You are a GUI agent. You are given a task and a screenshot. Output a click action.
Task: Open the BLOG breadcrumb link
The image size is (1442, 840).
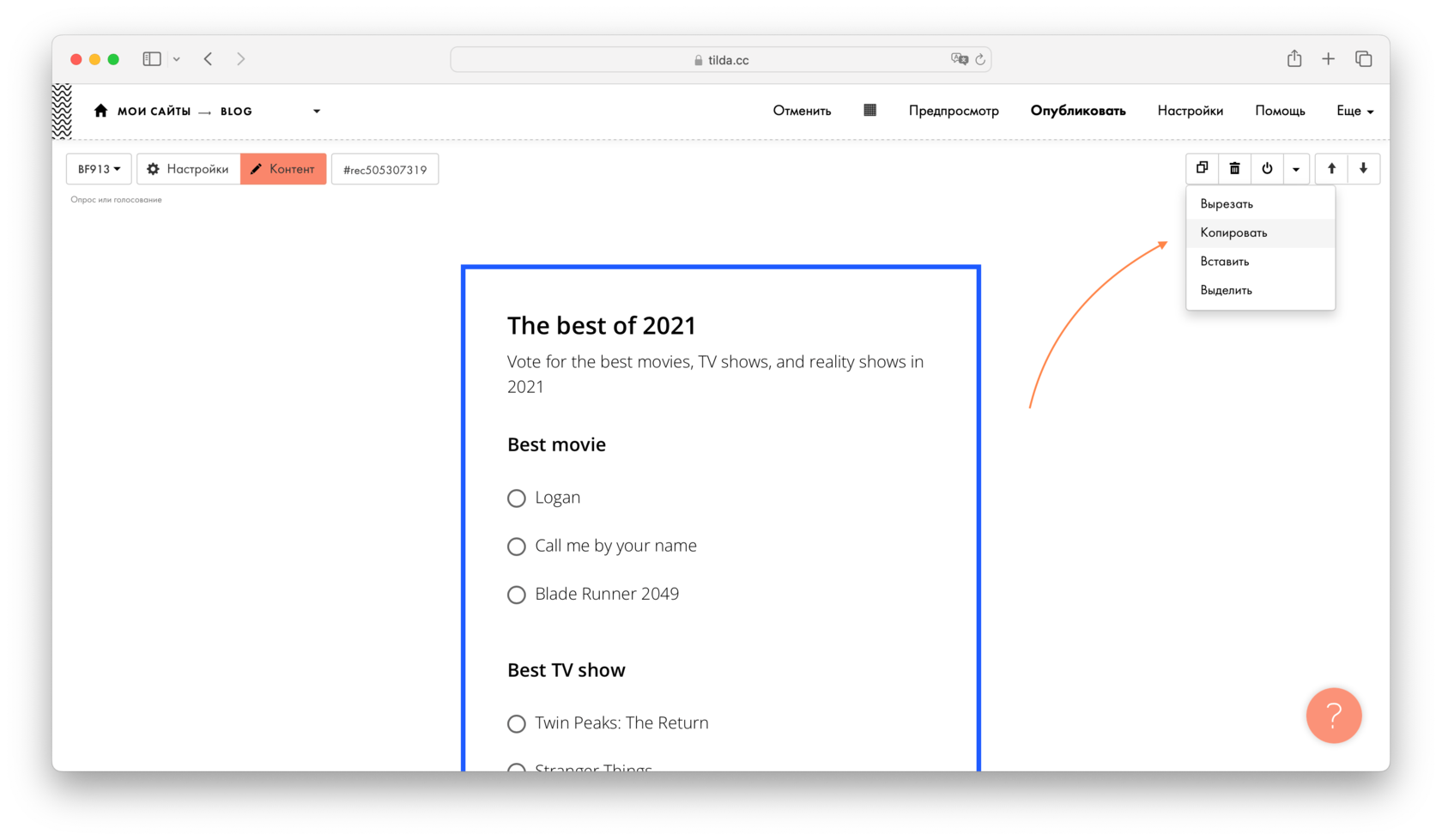pos(236,111)
